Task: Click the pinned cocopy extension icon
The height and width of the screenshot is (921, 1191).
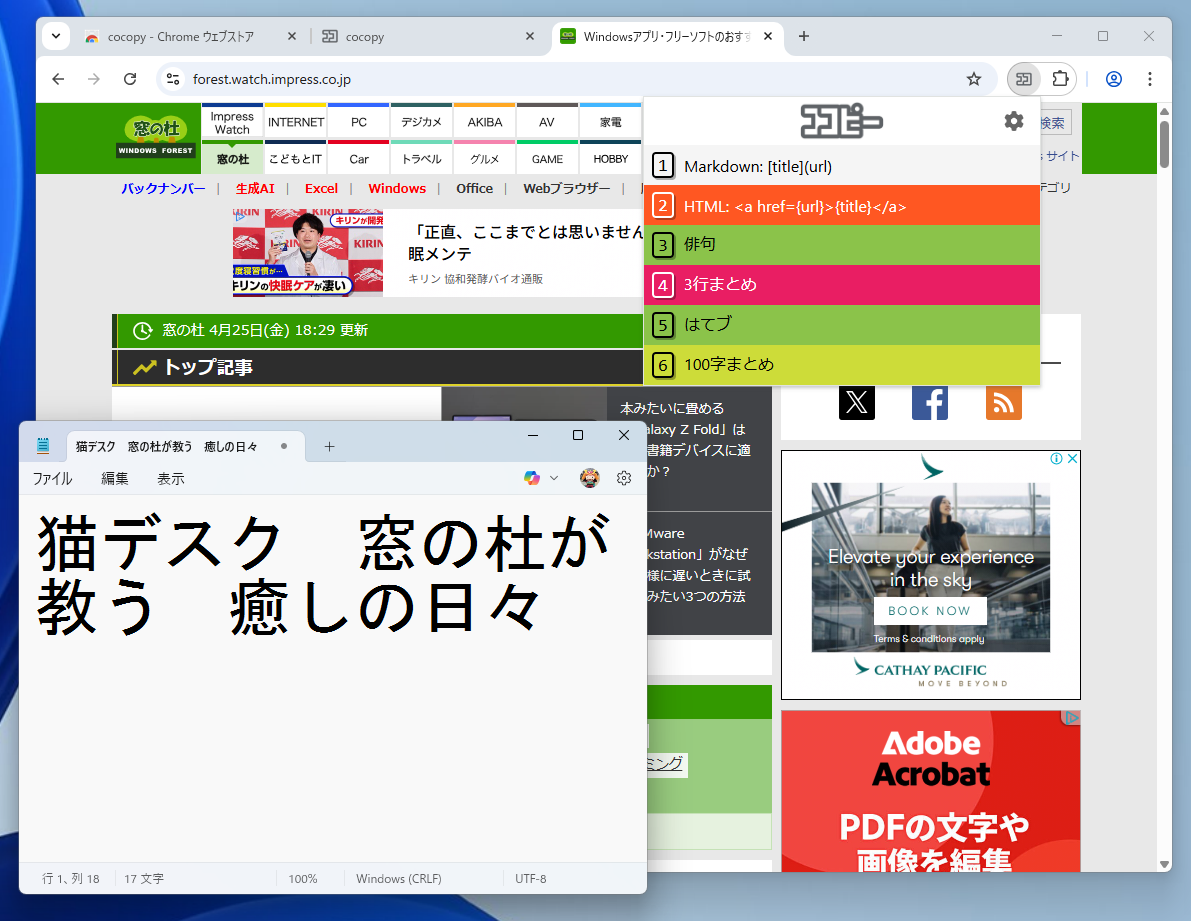Action: [x=1024, y=78]
